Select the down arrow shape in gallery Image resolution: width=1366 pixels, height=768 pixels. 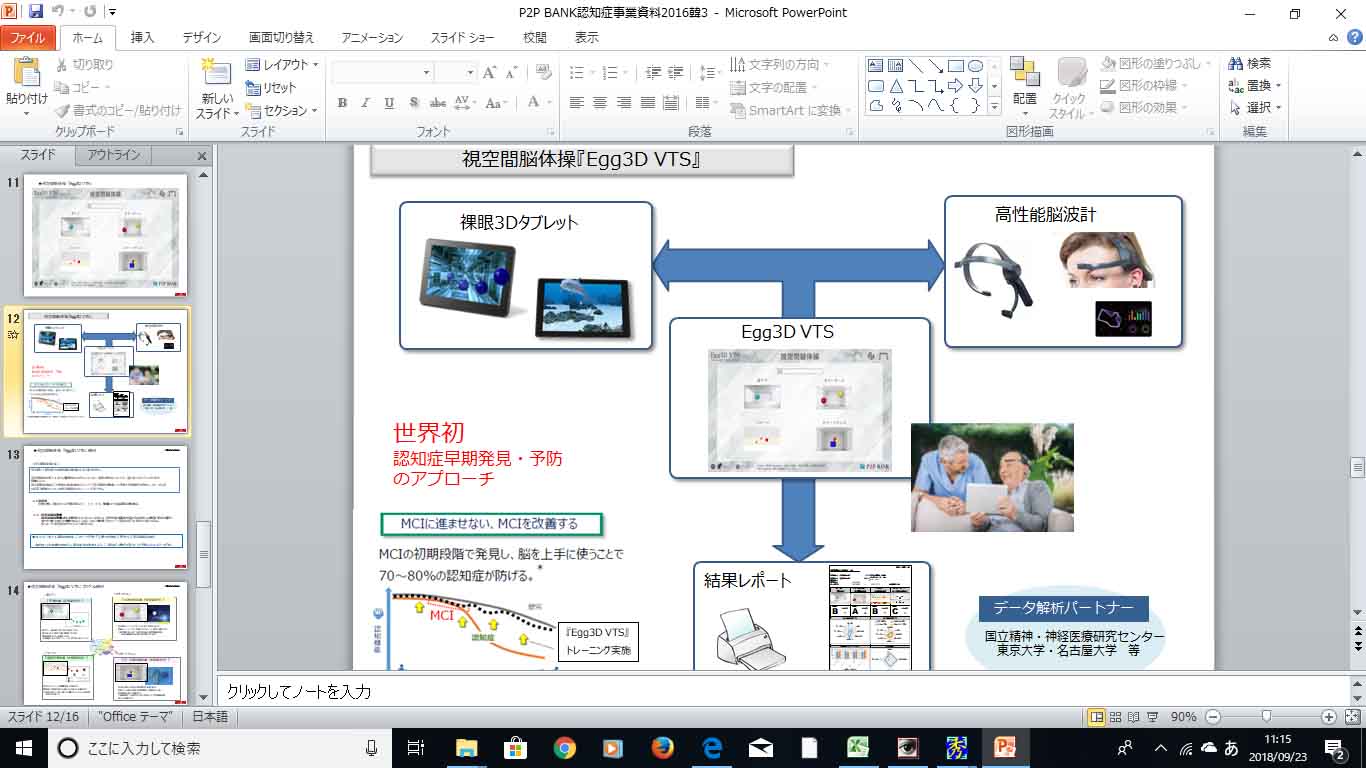tap(975, 86)
